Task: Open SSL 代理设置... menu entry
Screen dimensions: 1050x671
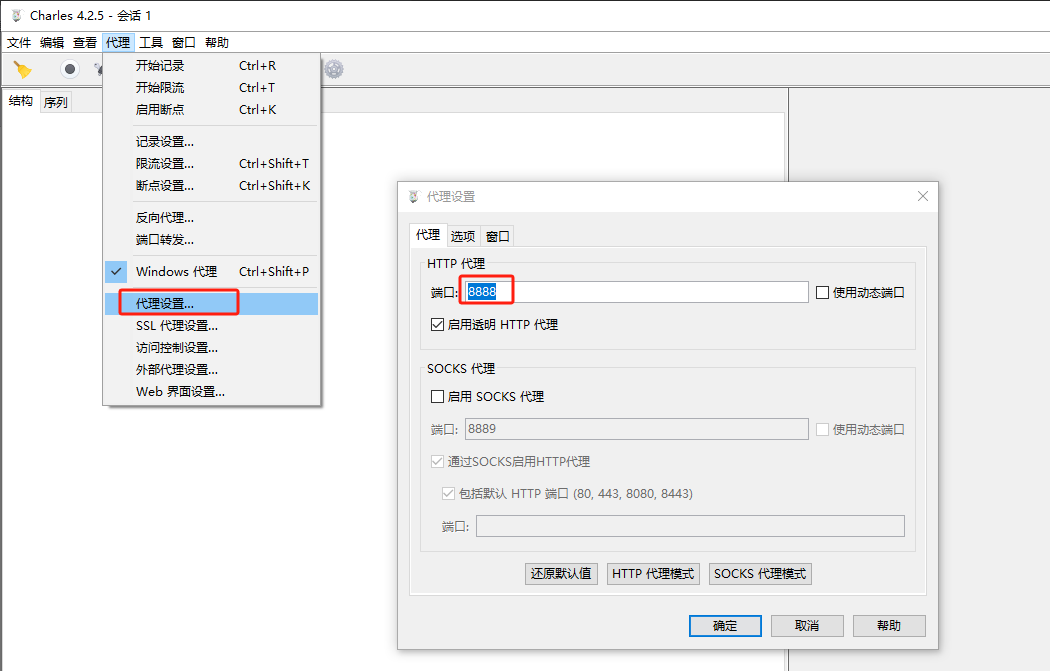Action: (212, 325)
